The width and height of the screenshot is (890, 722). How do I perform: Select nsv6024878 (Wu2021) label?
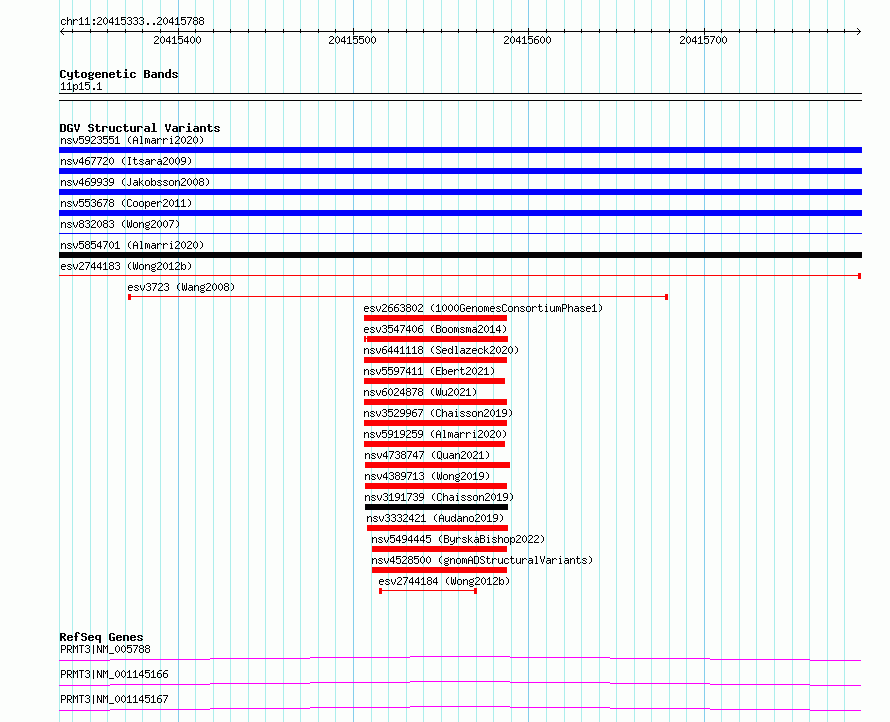pos(420,392)
